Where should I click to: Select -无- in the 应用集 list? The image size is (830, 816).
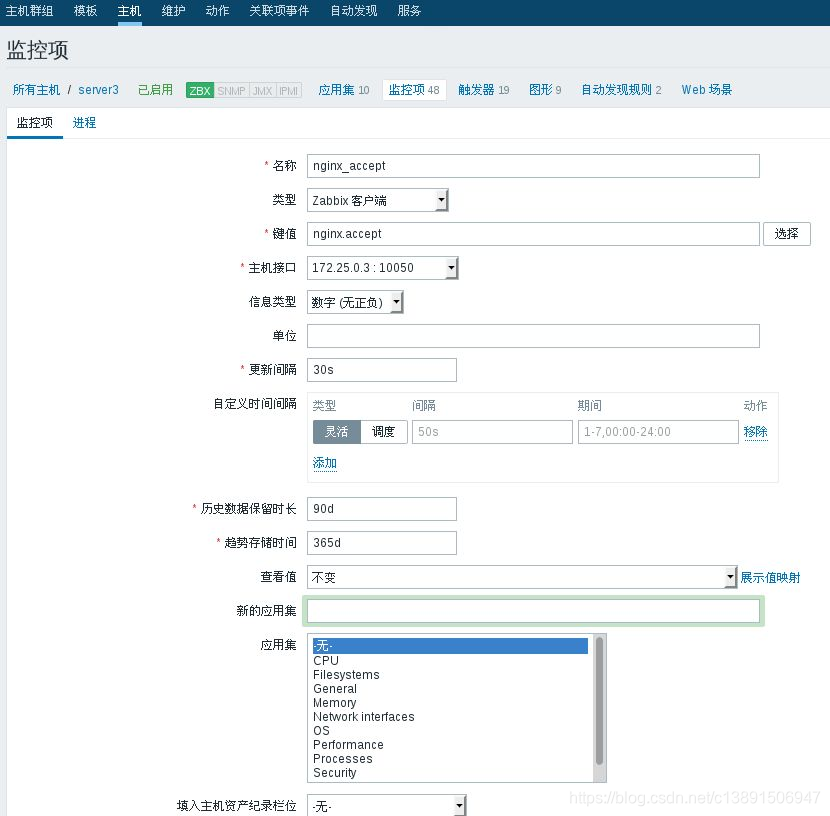pyautogui.click(x=450, y=646)
